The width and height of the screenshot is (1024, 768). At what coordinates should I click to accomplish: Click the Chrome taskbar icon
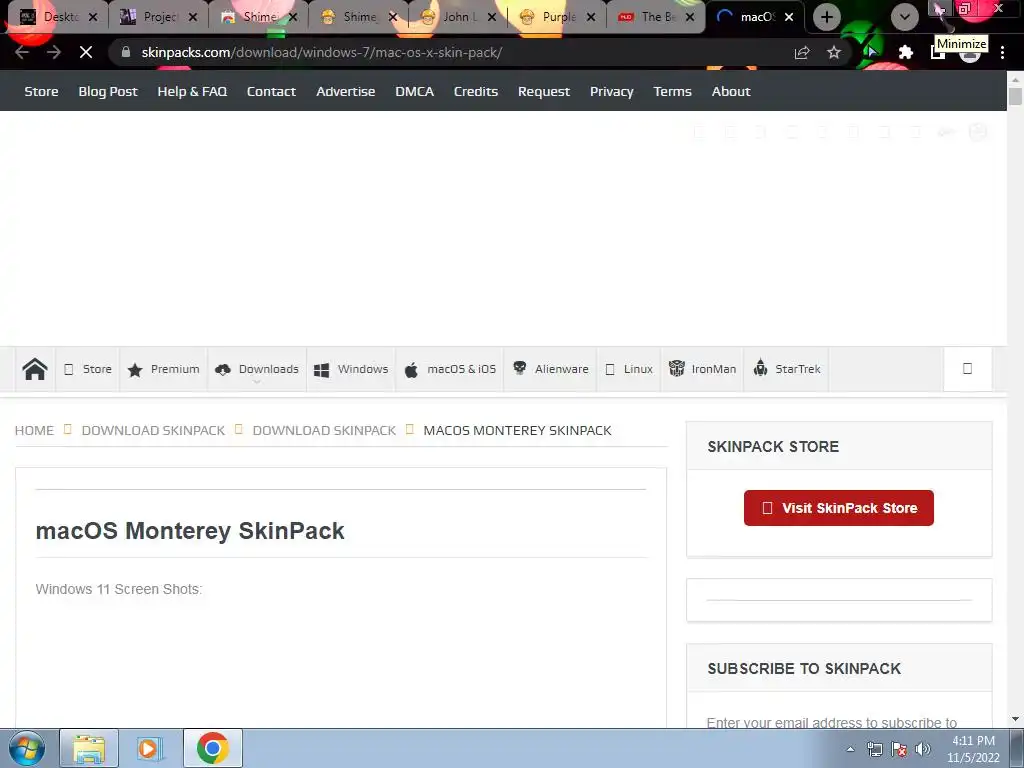pyautogui.click(x=212, y=748)
